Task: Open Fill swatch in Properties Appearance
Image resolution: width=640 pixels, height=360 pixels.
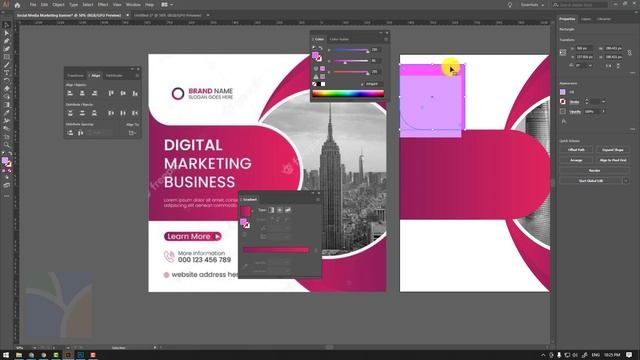Action: click(563, 92)
